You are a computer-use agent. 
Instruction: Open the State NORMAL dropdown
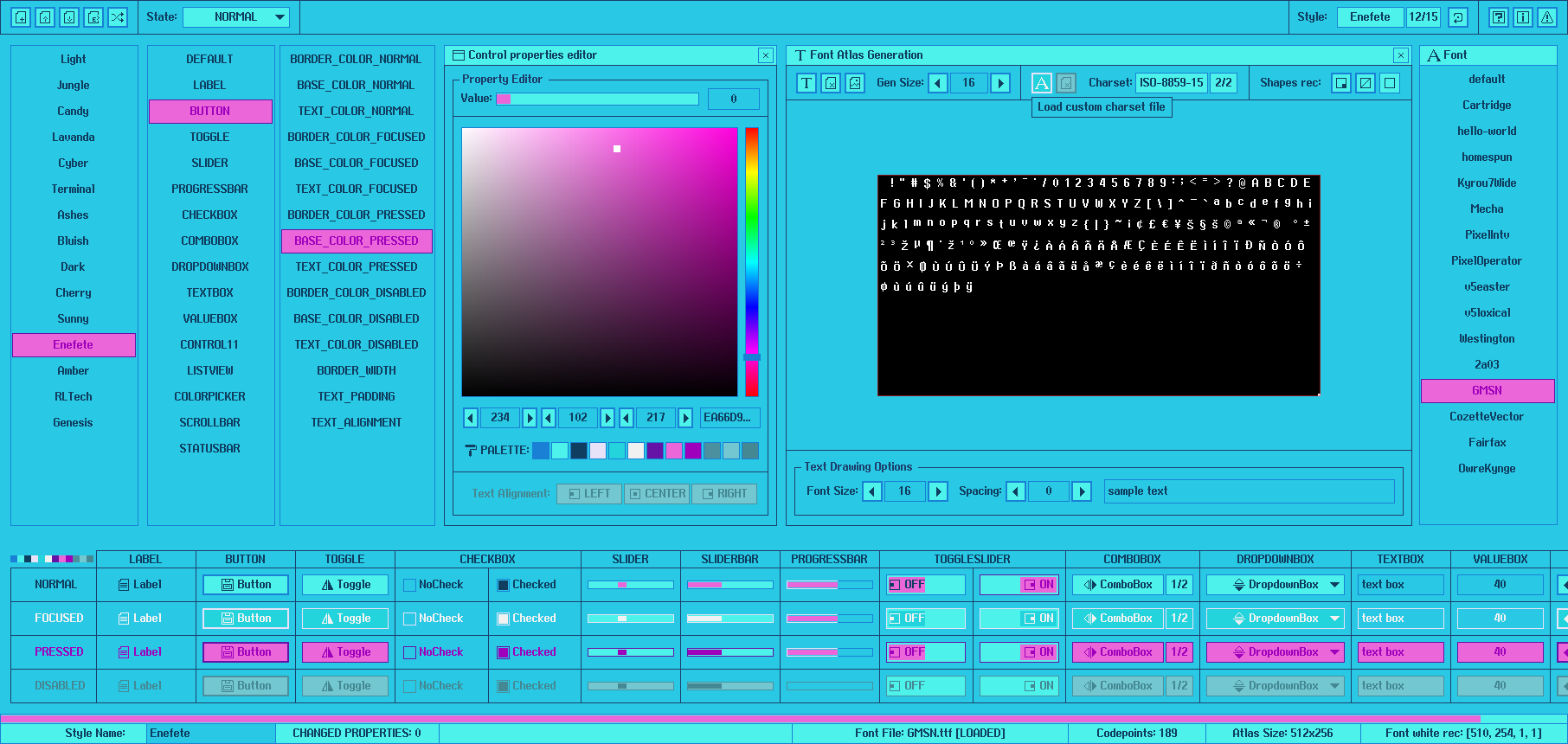tap(236, 17)
